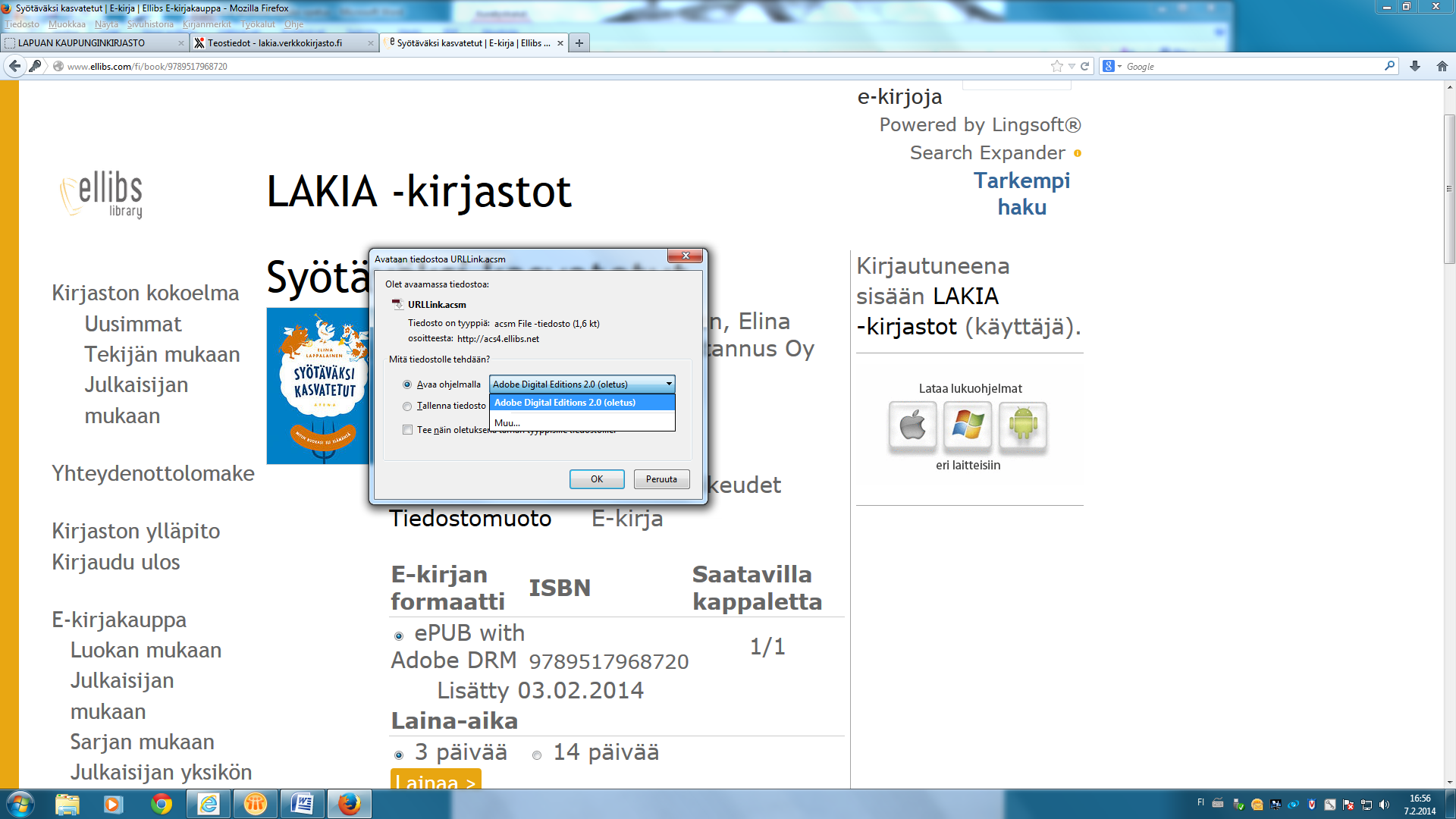This screenshot has height=819, width=1456.
Task: Open Microsoft Word from the taskbar
Action: [x=302, y=804]
